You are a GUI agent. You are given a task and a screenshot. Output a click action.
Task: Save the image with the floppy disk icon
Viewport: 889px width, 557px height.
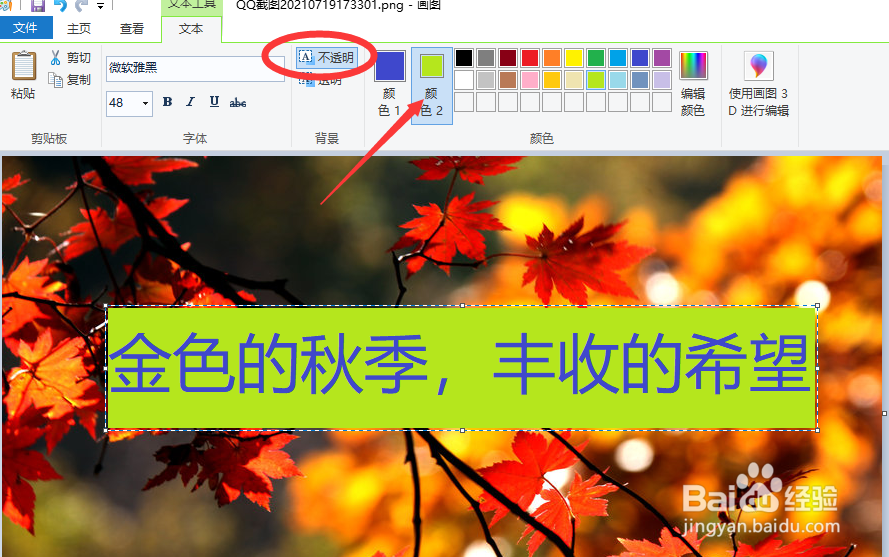pos(38,6)
